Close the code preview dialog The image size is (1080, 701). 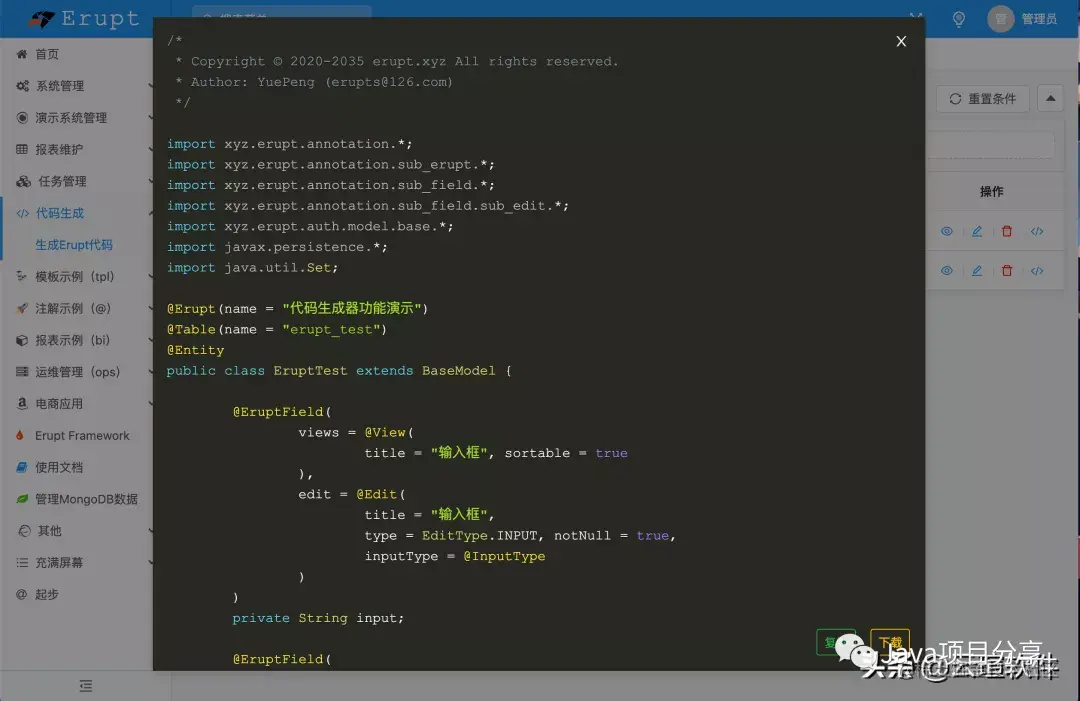tap(901, 41)
